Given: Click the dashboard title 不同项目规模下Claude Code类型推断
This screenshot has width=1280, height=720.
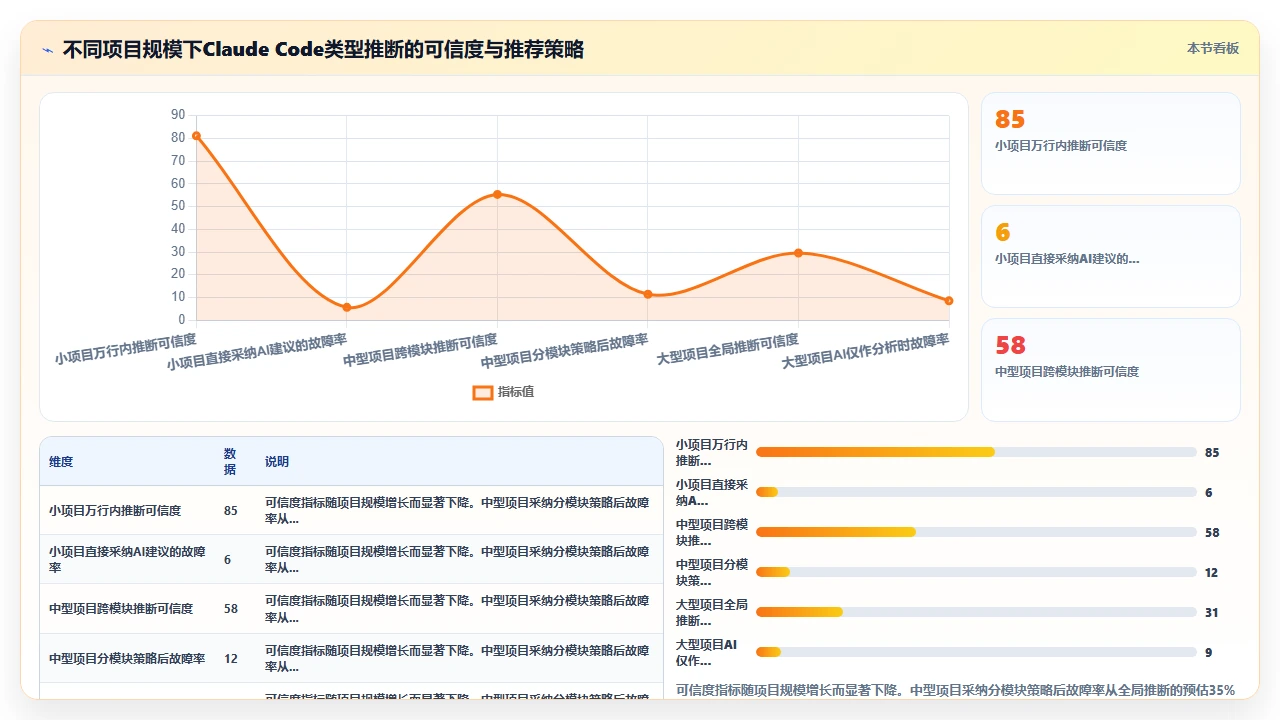Looking at the screenshot, I should (x=323, y=49).
